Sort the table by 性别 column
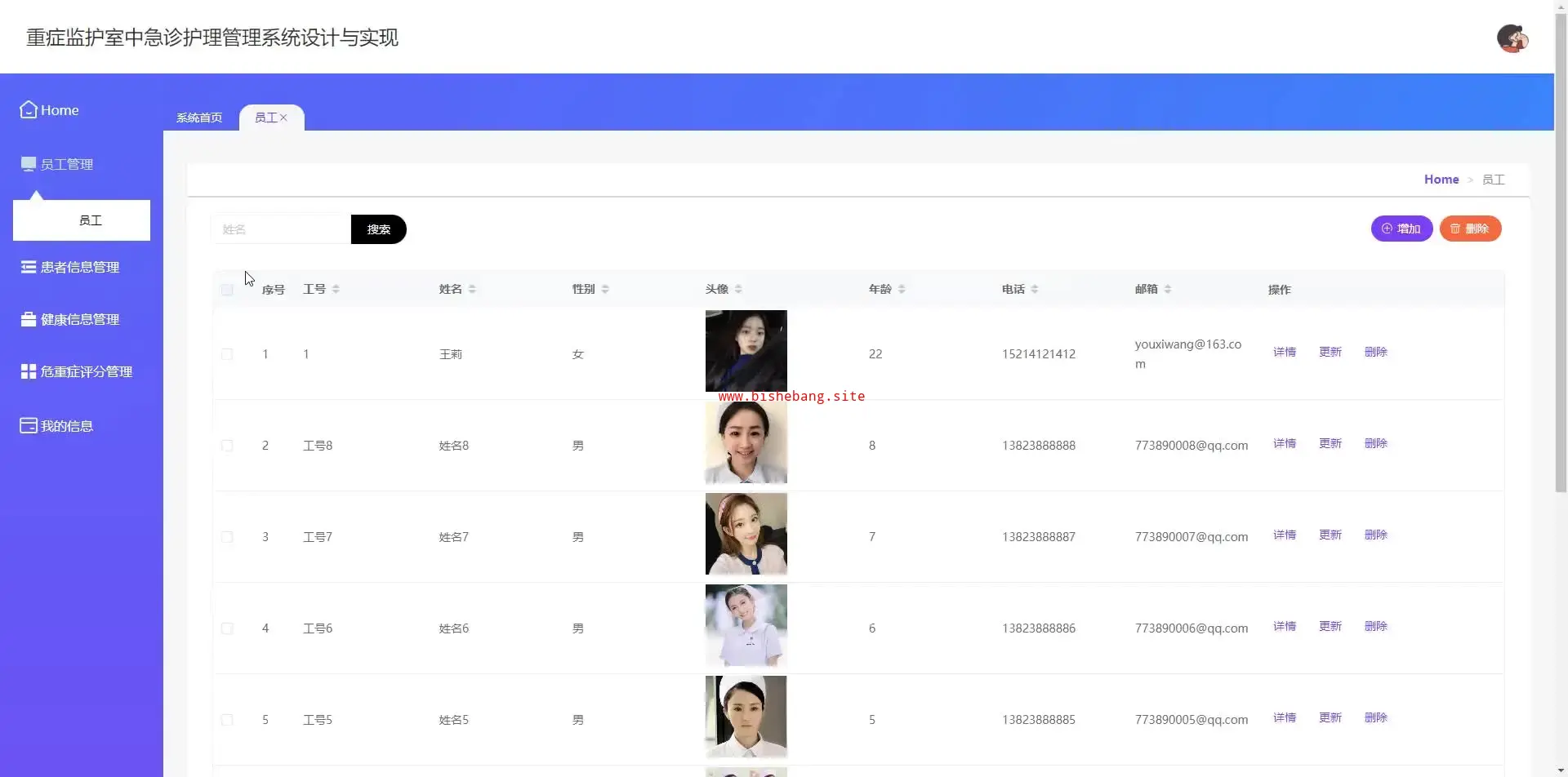 605,289
